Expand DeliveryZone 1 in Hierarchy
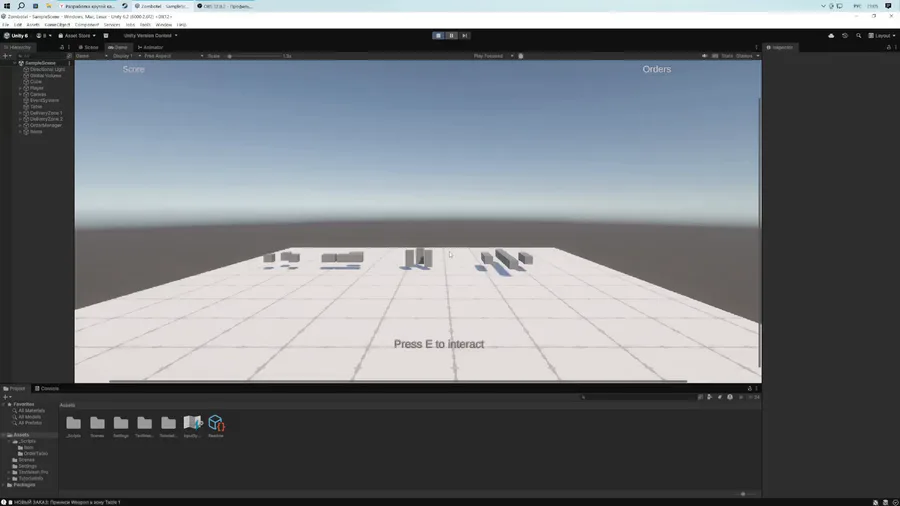 pyautogui.click(x=20, y=113)
